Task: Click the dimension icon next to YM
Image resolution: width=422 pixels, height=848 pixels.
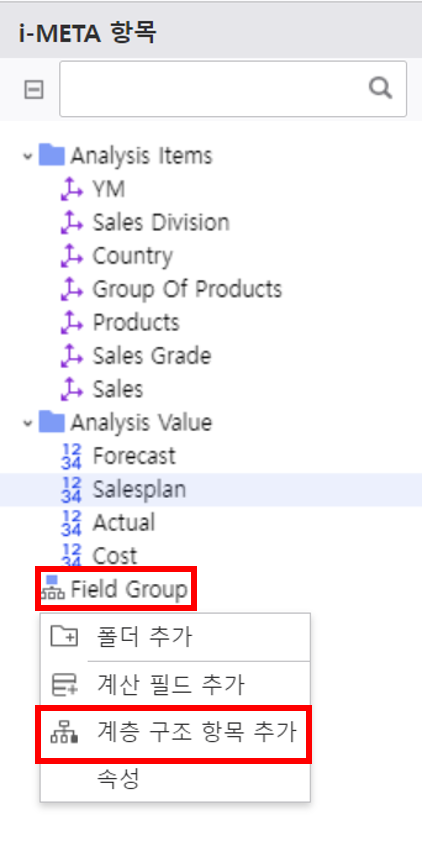Action: pyautogui.click(x=71, y=189)
